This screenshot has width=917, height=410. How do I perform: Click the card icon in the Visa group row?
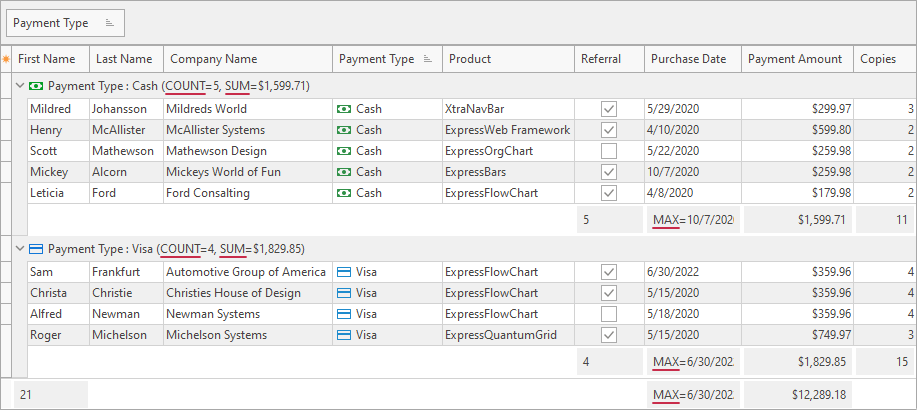pos(36,249)
